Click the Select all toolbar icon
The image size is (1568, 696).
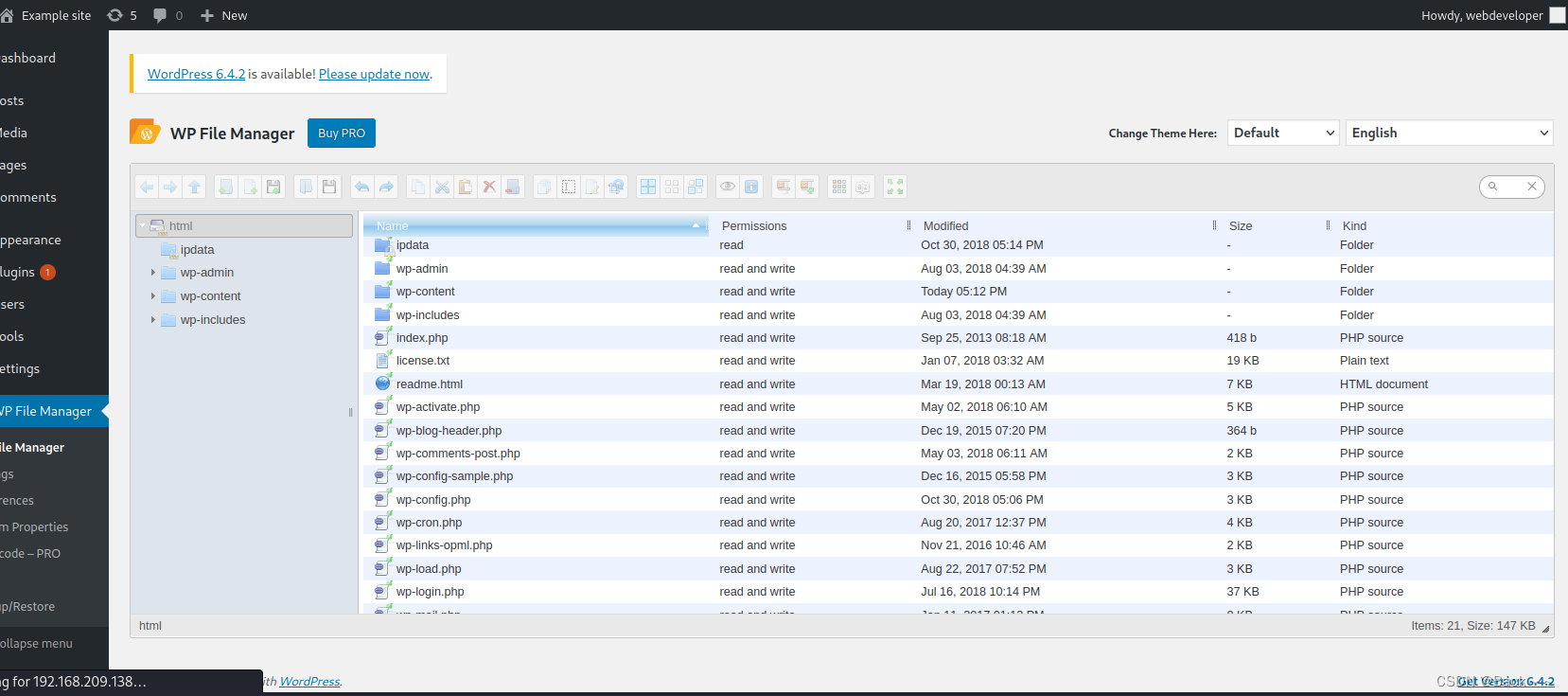[648, 187]
